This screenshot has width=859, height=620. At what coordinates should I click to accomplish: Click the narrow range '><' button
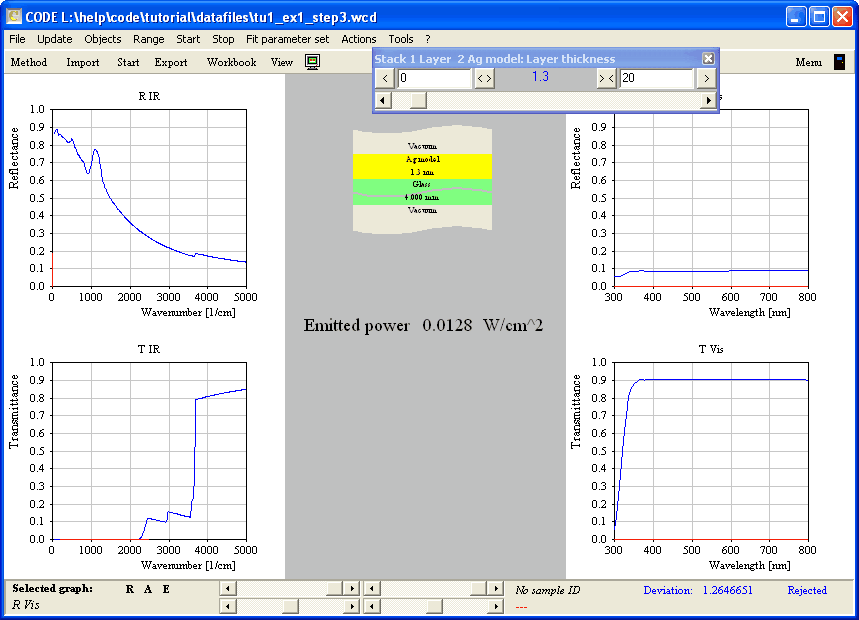click(606, 78)
